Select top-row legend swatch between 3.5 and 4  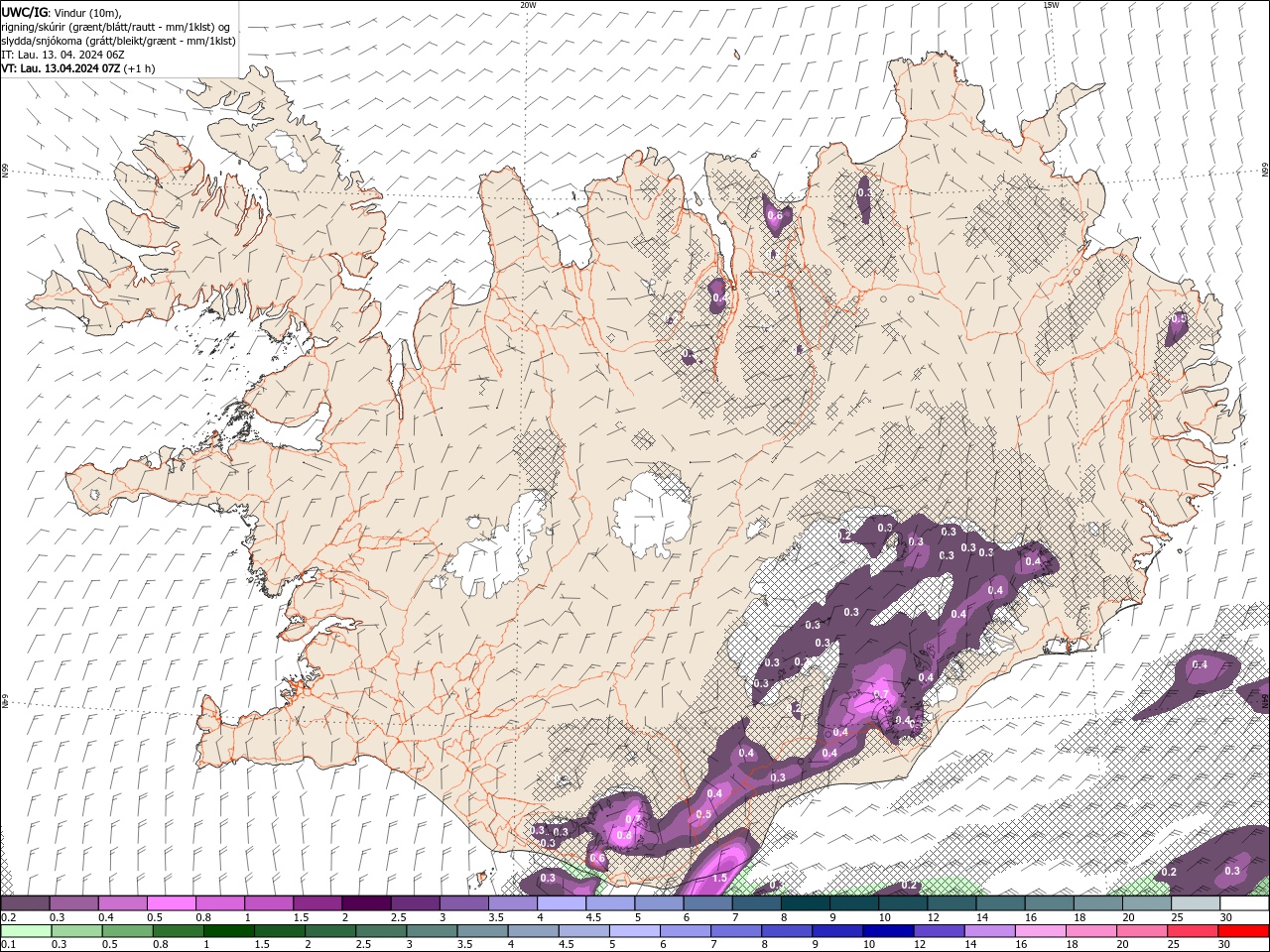click(513, 903)
